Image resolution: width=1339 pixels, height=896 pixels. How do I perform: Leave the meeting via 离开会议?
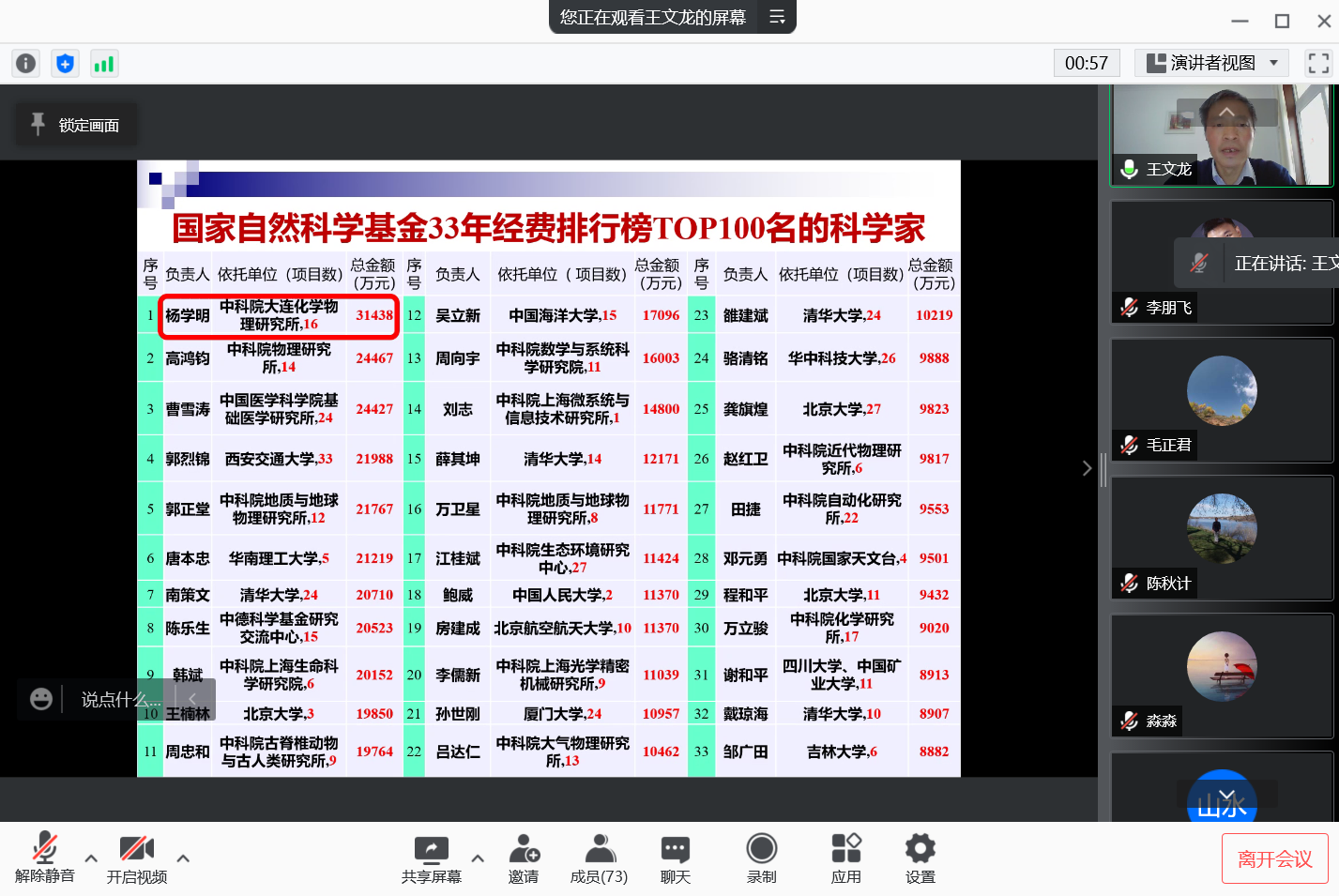click(x=1274, y=858)
